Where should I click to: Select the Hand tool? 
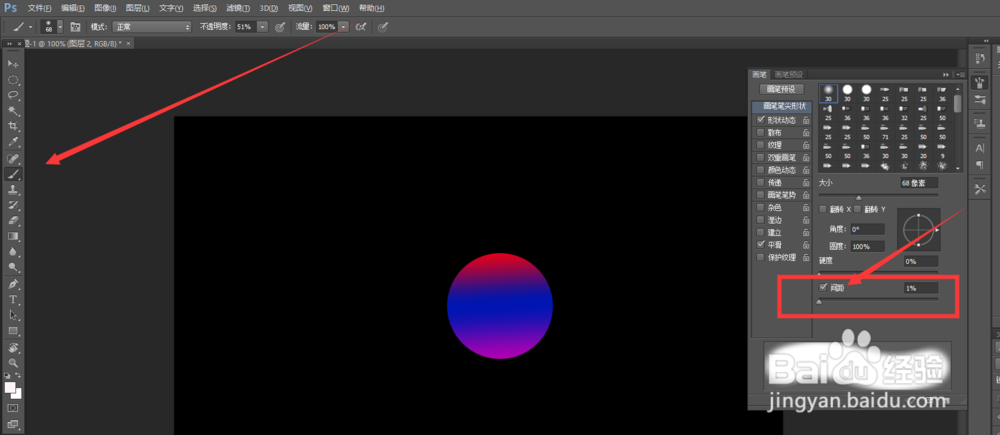[13, 348]
